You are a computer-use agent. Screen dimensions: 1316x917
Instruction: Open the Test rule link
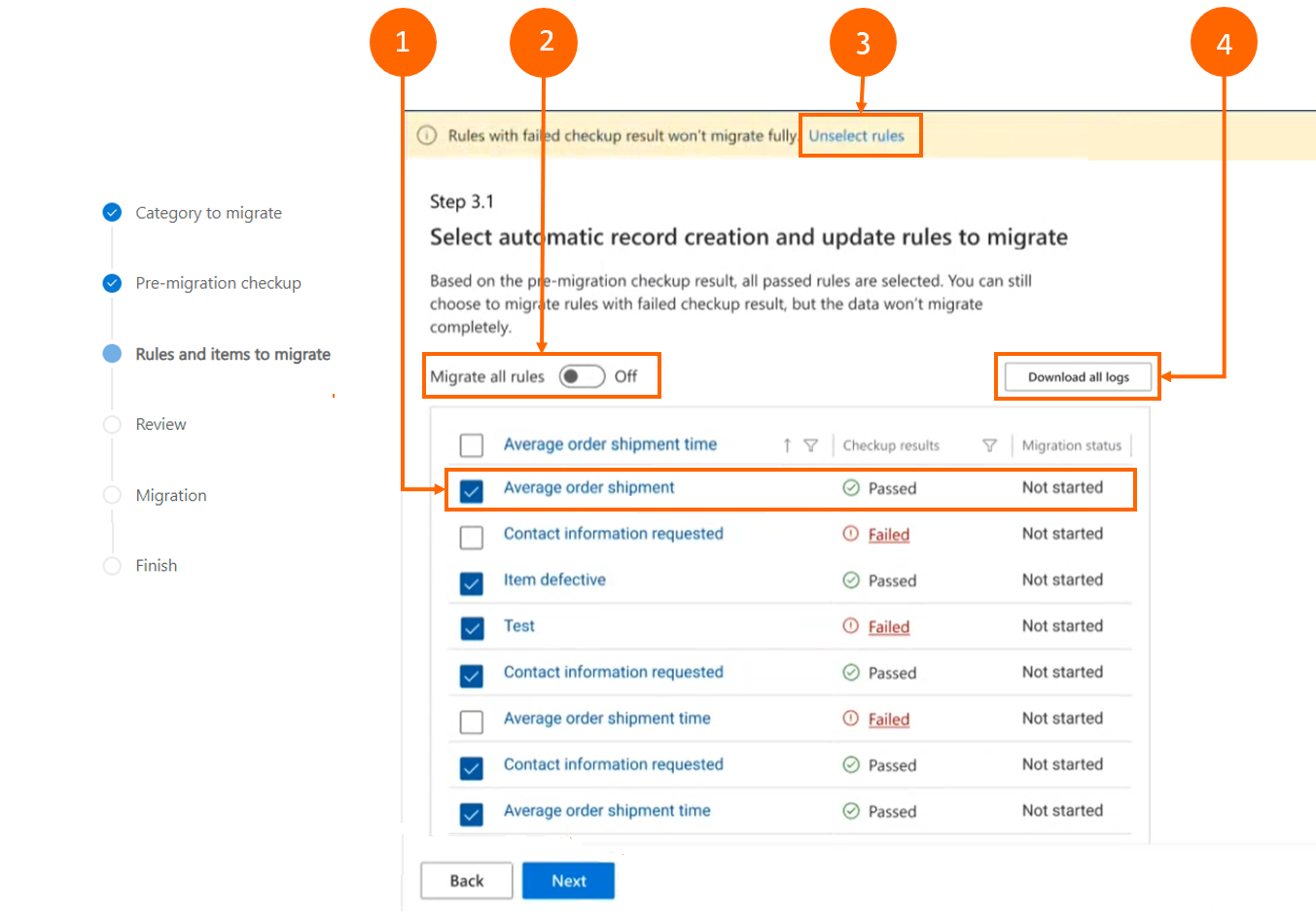click(518, 625)
